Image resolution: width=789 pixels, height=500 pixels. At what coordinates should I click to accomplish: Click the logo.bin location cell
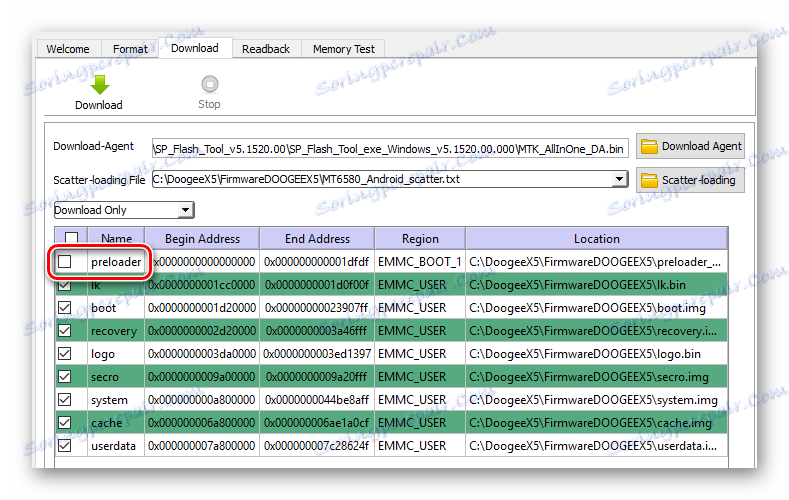pyautogui.click(x=597, y=354)
